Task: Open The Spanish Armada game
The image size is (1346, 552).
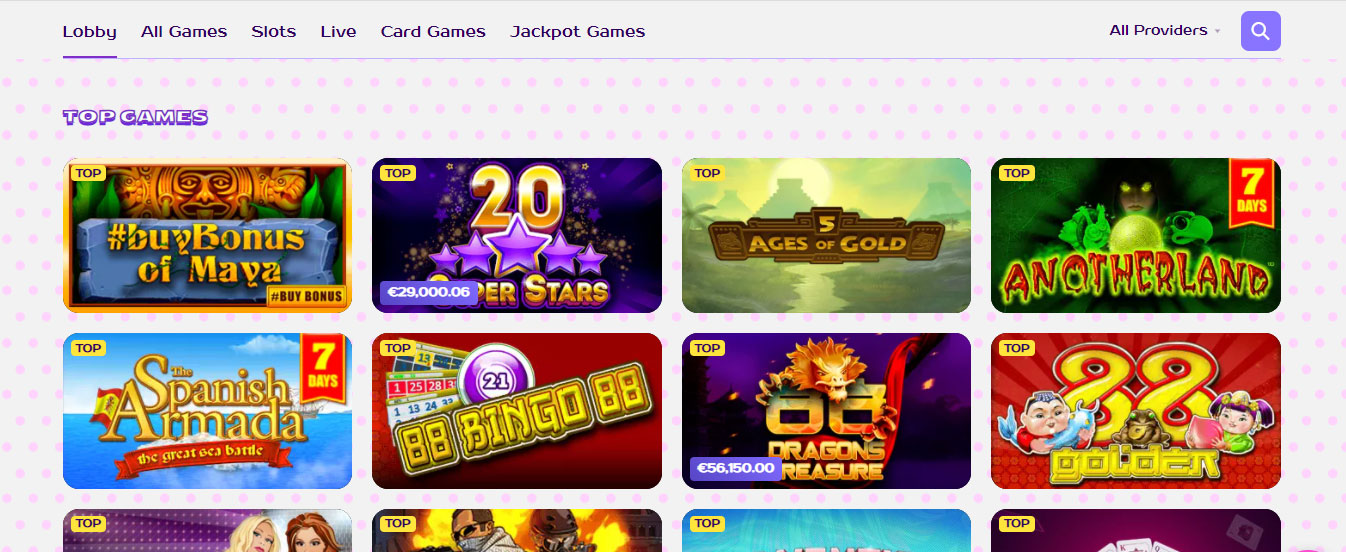Action: coord(207,411)
